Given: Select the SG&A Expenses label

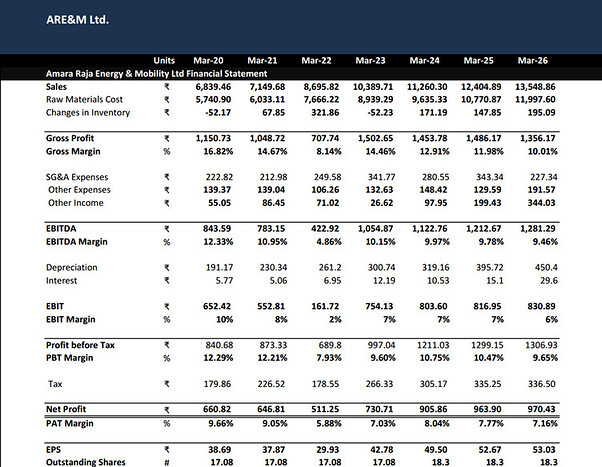Looking at the screenshot, I should tap(77, 177).
